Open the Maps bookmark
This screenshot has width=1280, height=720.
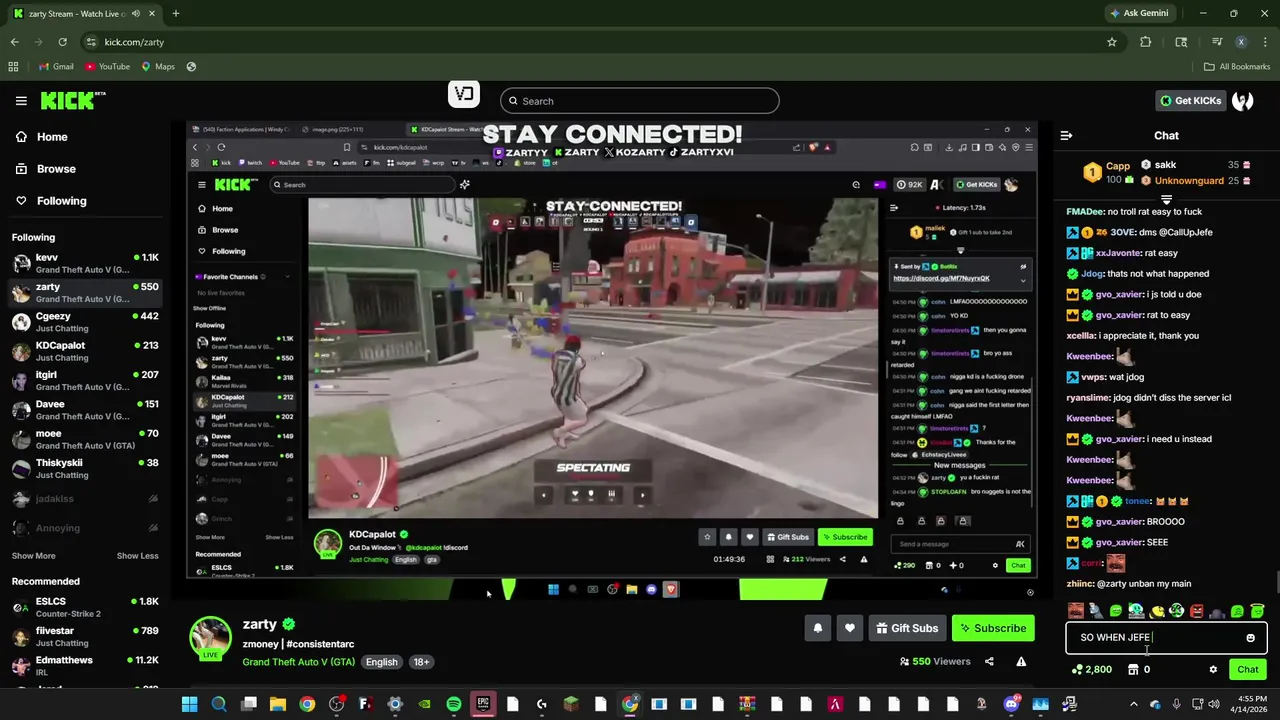coord(158,66)
